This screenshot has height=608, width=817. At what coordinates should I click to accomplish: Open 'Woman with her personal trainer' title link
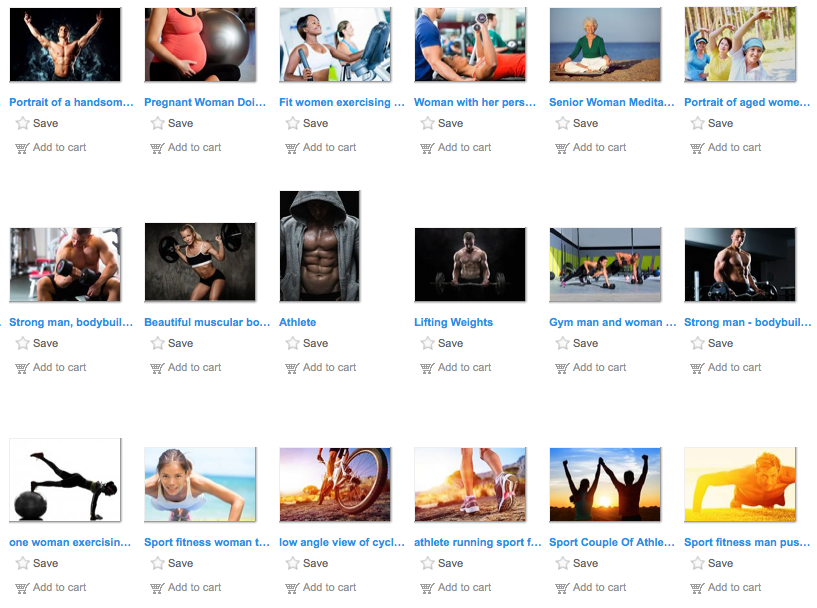click(475, 102)
